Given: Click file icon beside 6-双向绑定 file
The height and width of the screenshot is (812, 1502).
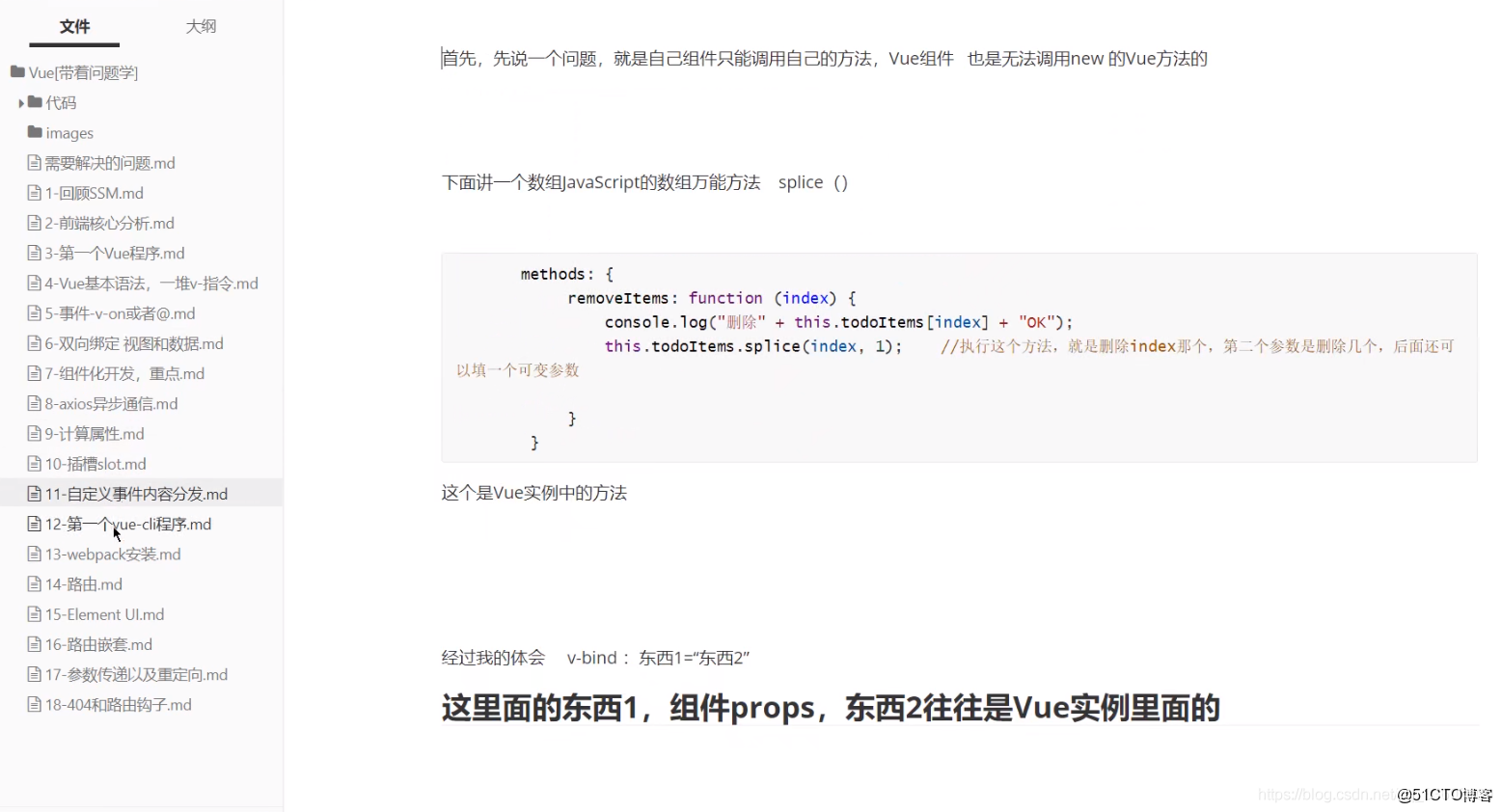Looking at the screenshot, I should point(35,343).
